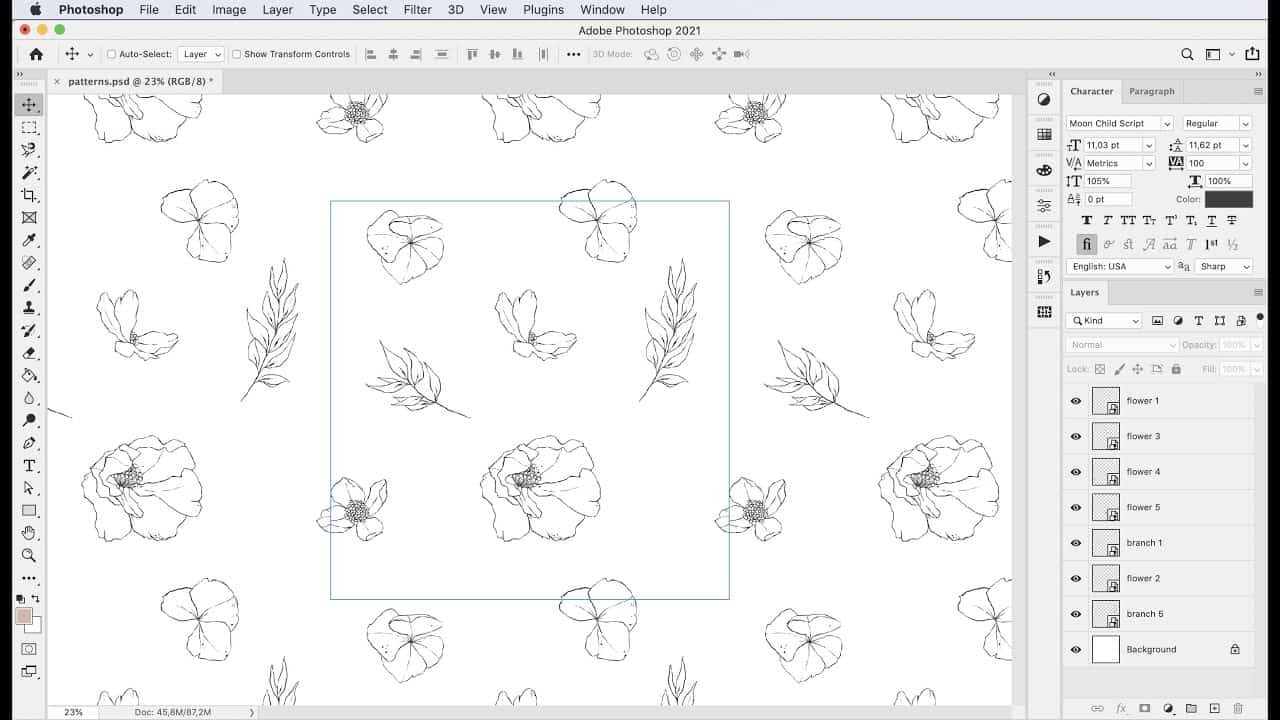Screen dimensions: 1280x720
Task: Open the search magnifier in options bar
Action: pyautogui.click(x=1187, y=54)
